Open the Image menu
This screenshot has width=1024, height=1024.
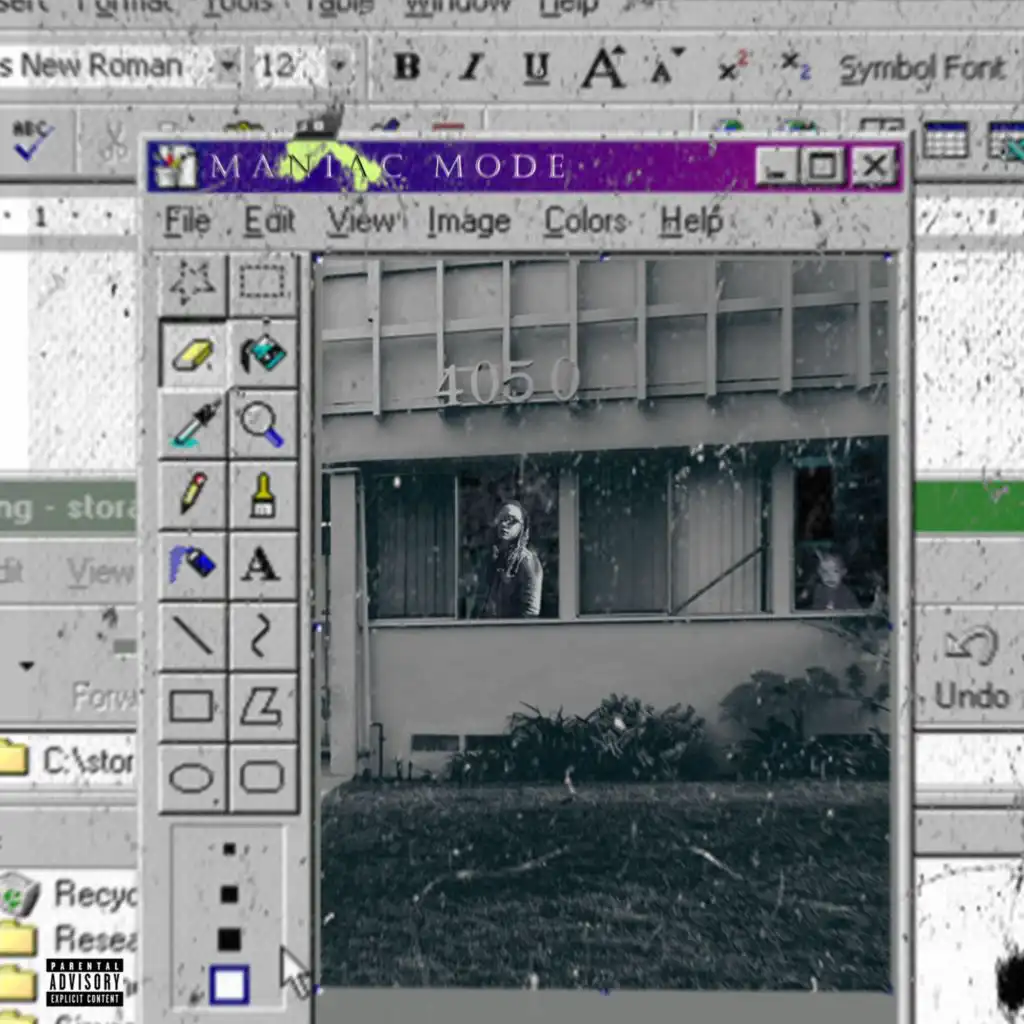click(x=469, y=221)
